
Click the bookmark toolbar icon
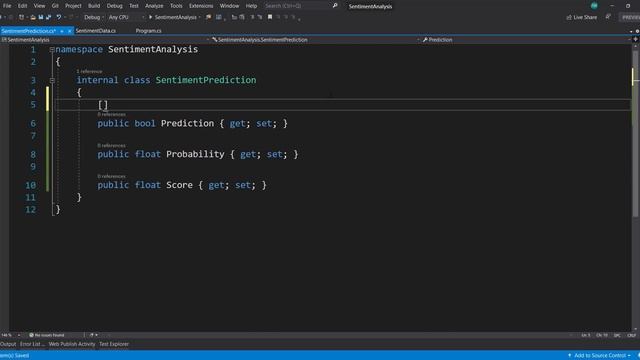pos(270,17)
